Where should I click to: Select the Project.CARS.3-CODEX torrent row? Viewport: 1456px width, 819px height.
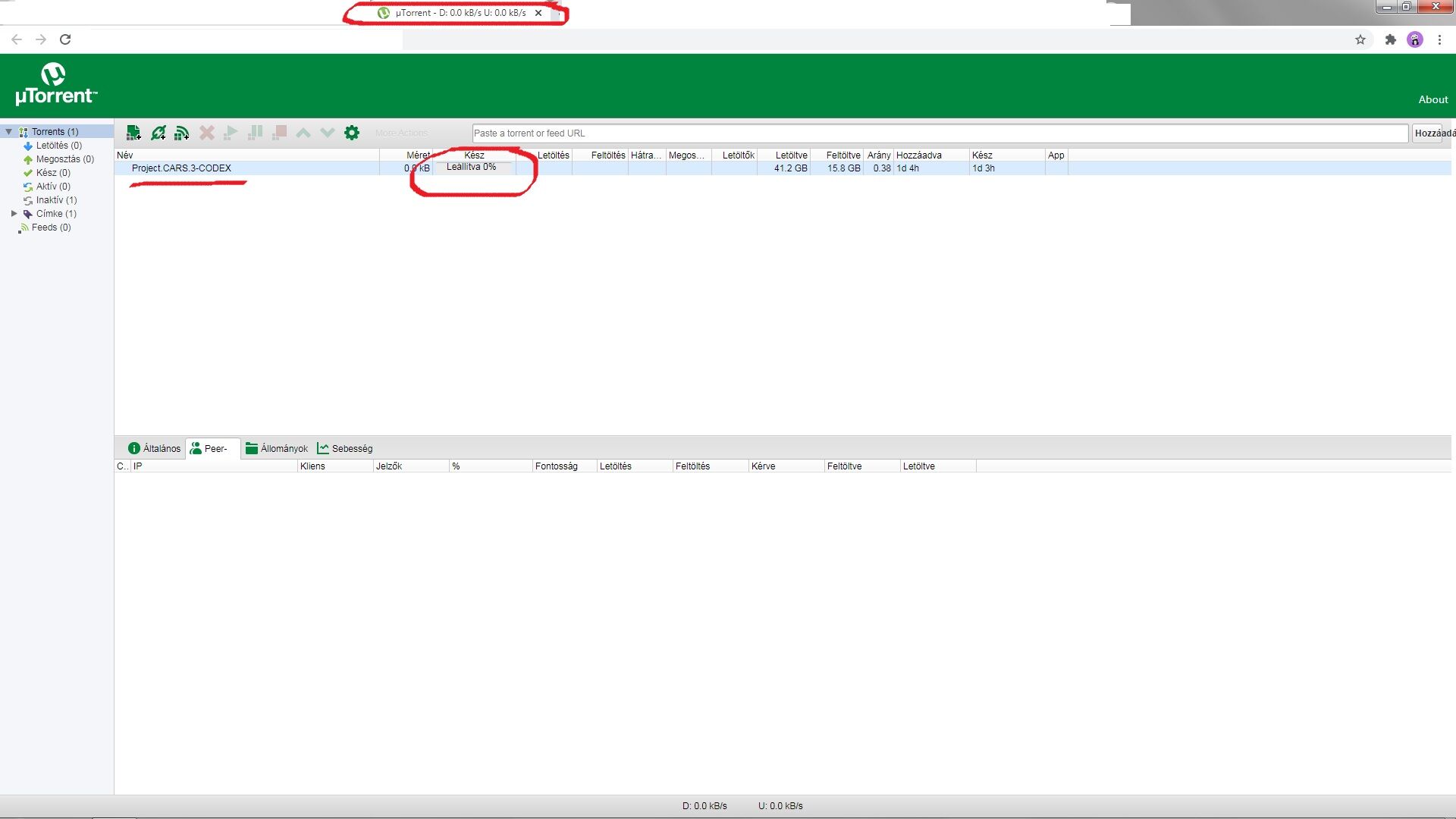(x=783, y=168)
